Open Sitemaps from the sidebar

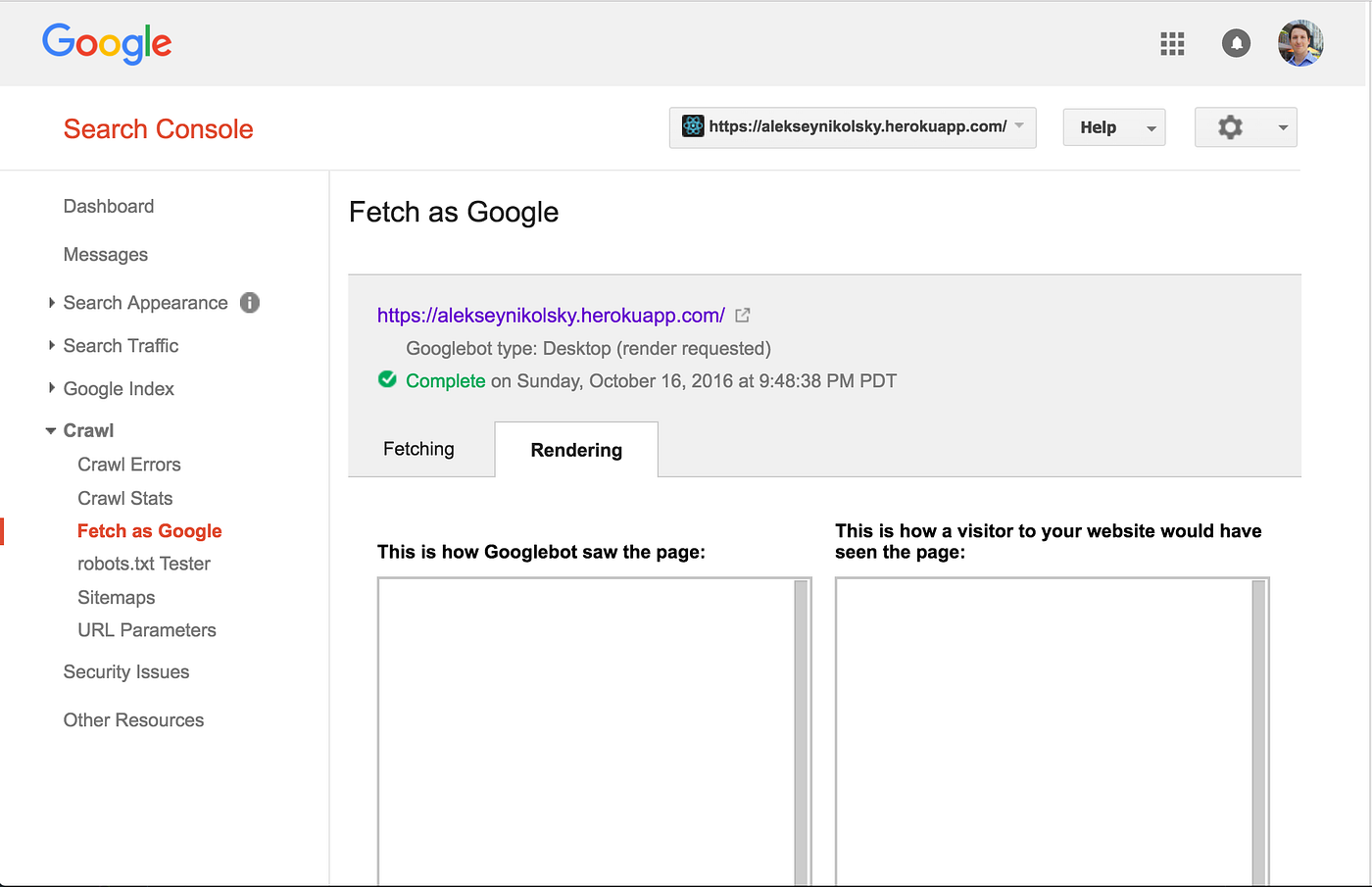[x=116, y=597]
